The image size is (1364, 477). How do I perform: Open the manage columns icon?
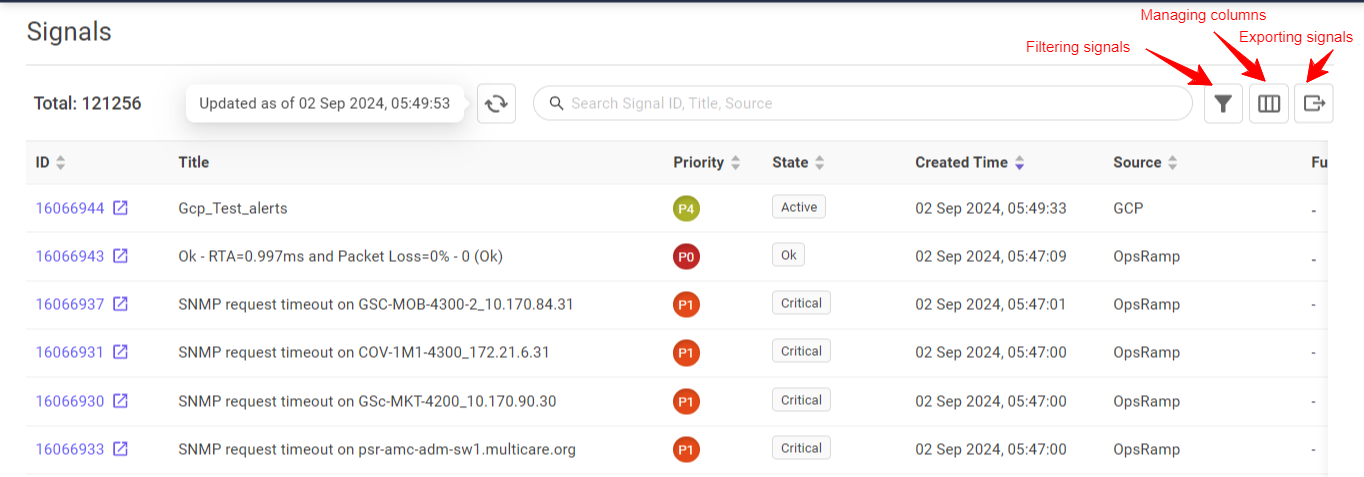click(x=1269, y=104)
